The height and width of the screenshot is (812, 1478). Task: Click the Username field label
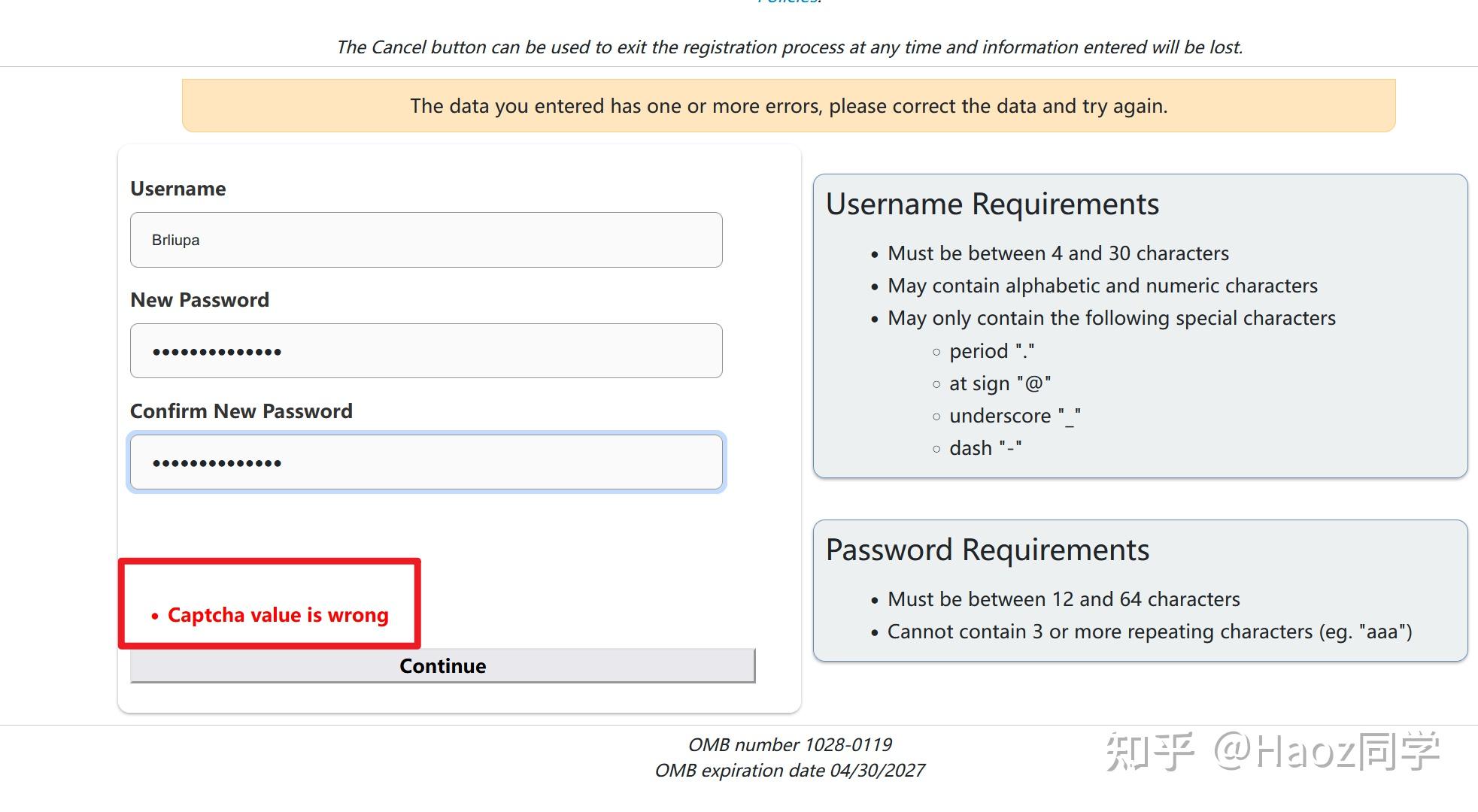pos(178,189)
